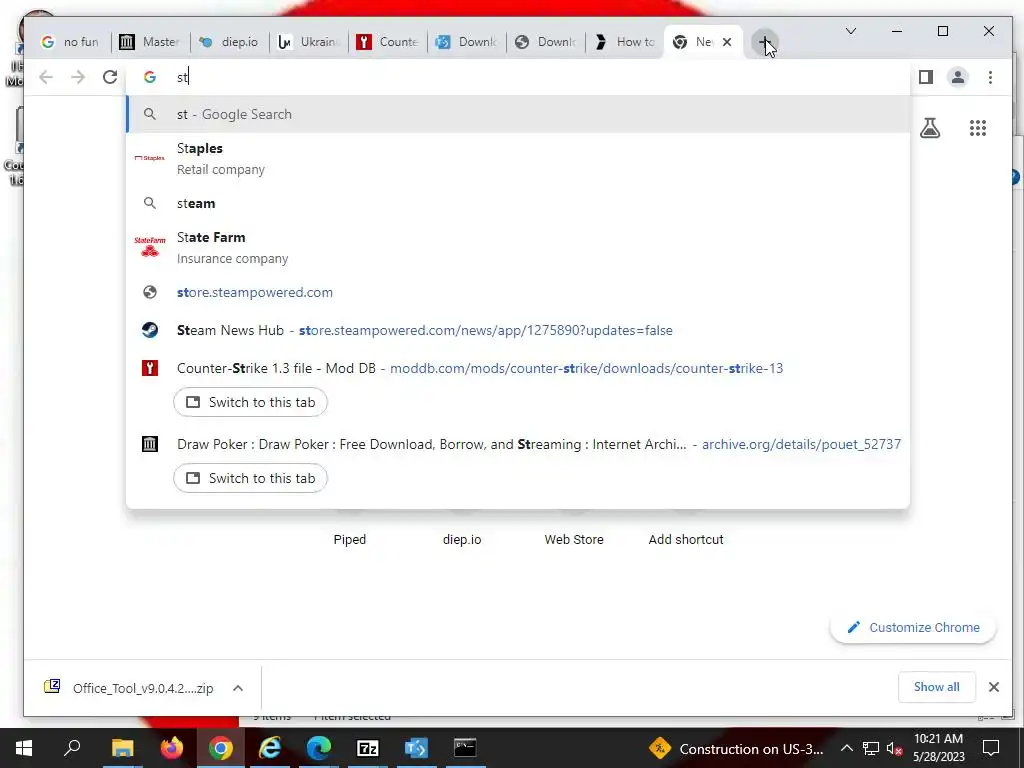Open File Explorer from taskbar
The width and height of the screenshot is (1024, 768).
122,748
